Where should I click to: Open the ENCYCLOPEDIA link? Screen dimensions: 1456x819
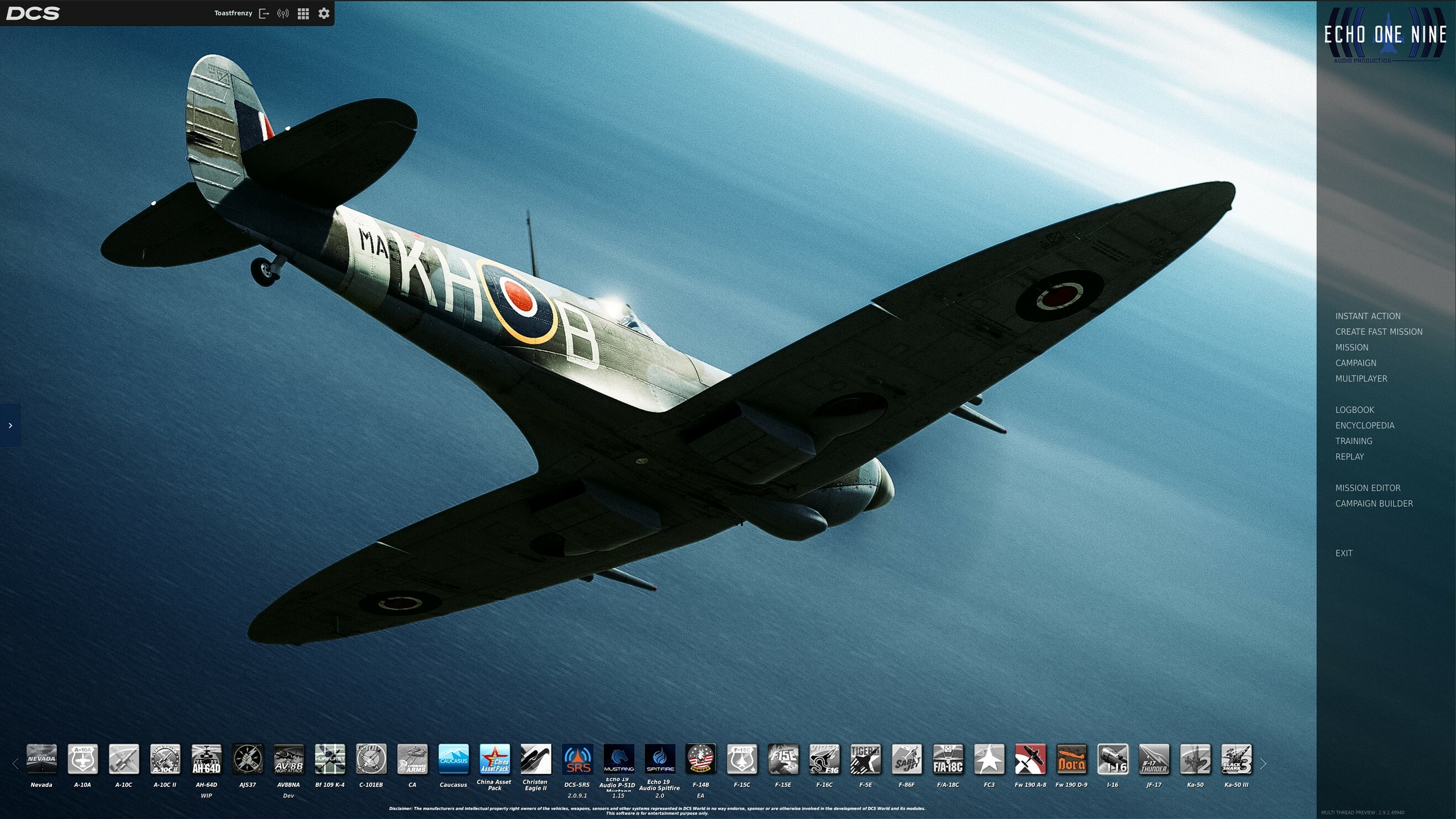coord(1364,425)
